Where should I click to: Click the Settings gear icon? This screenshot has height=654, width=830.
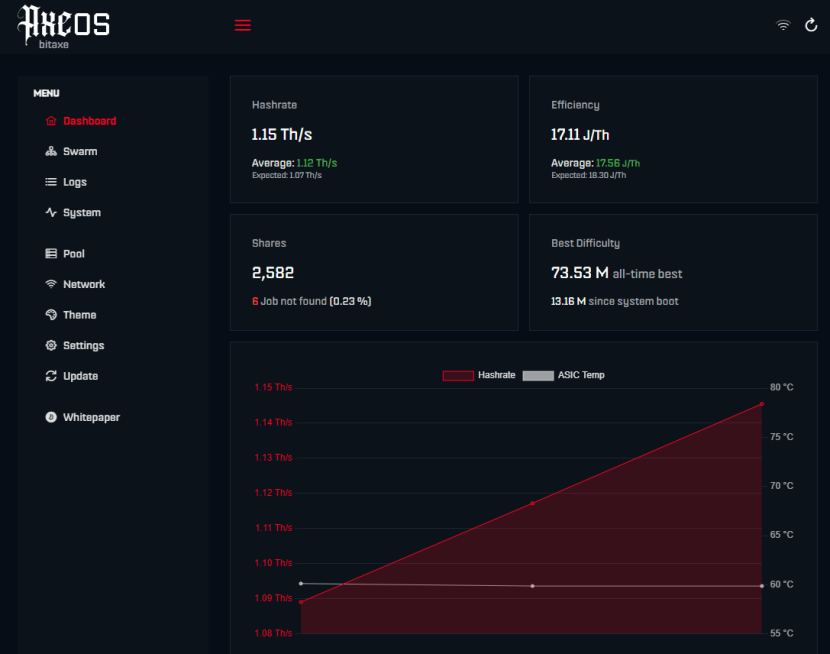pos(51,346)
